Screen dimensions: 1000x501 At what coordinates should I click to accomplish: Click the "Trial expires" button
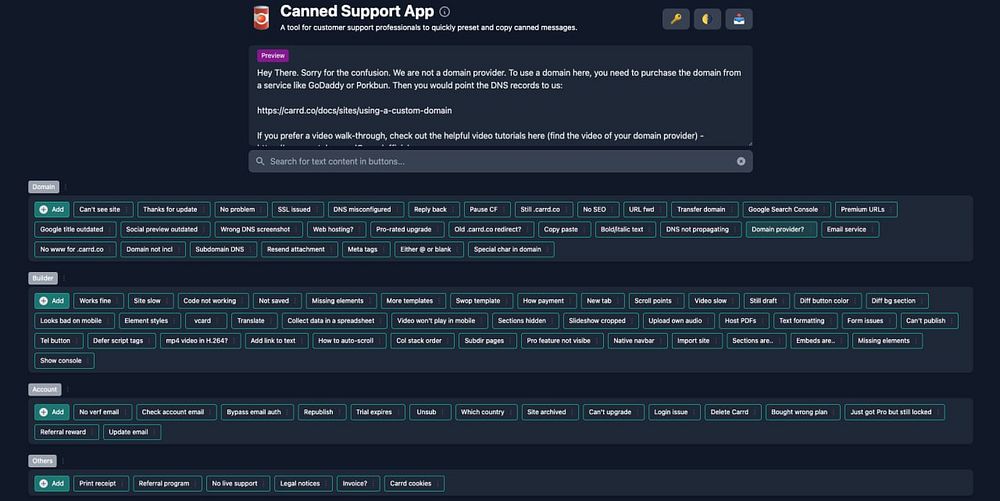coord(378,412)
